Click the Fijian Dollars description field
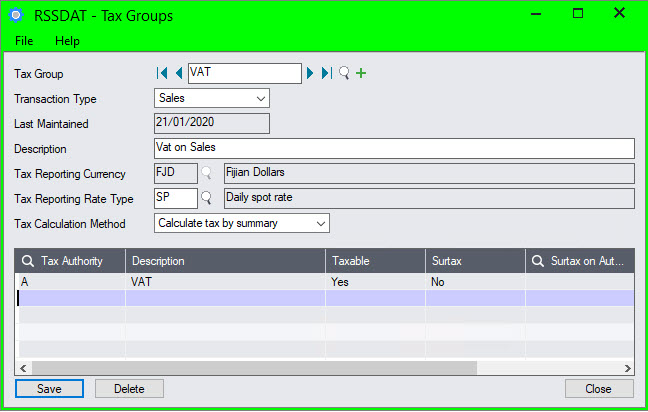This screenshot has height=412, width=648. (429, 174)
